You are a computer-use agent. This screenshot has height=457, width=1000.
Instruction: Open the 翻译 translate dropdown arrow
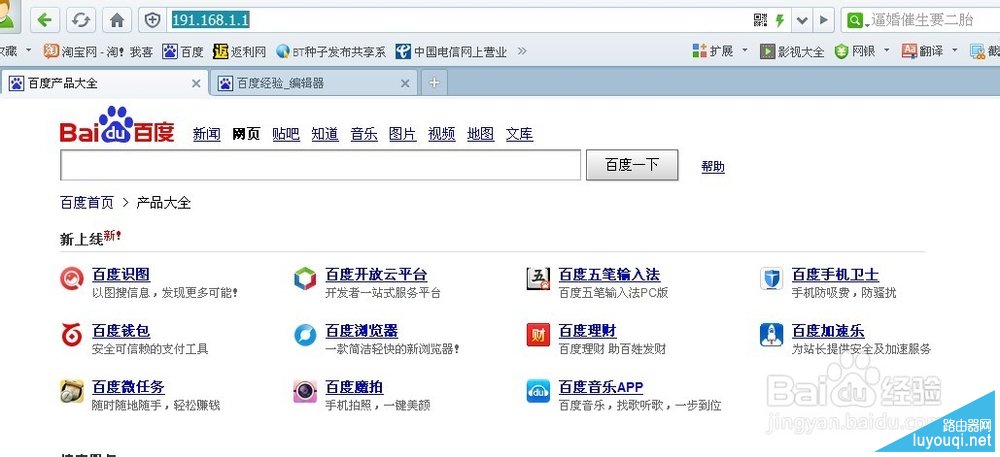point(954,51)
